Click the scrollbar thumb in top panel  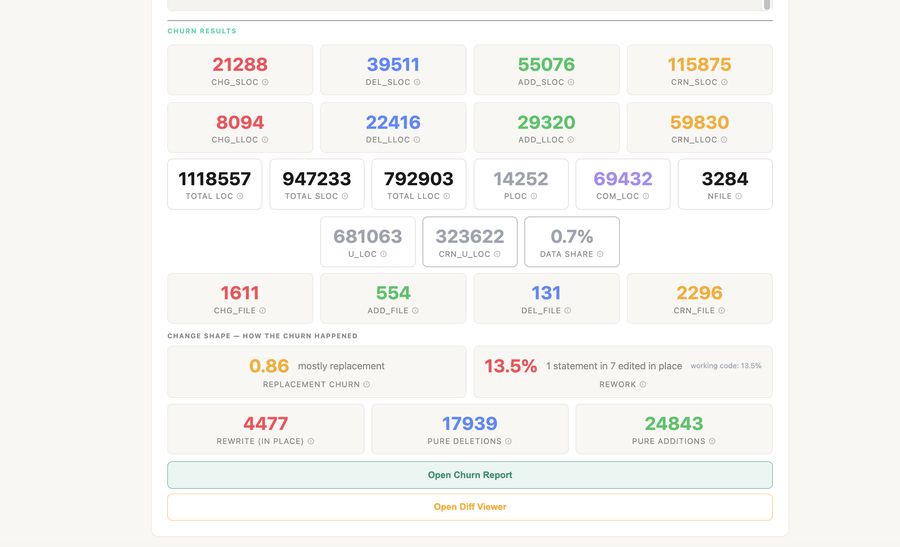[x=766, y=5]
